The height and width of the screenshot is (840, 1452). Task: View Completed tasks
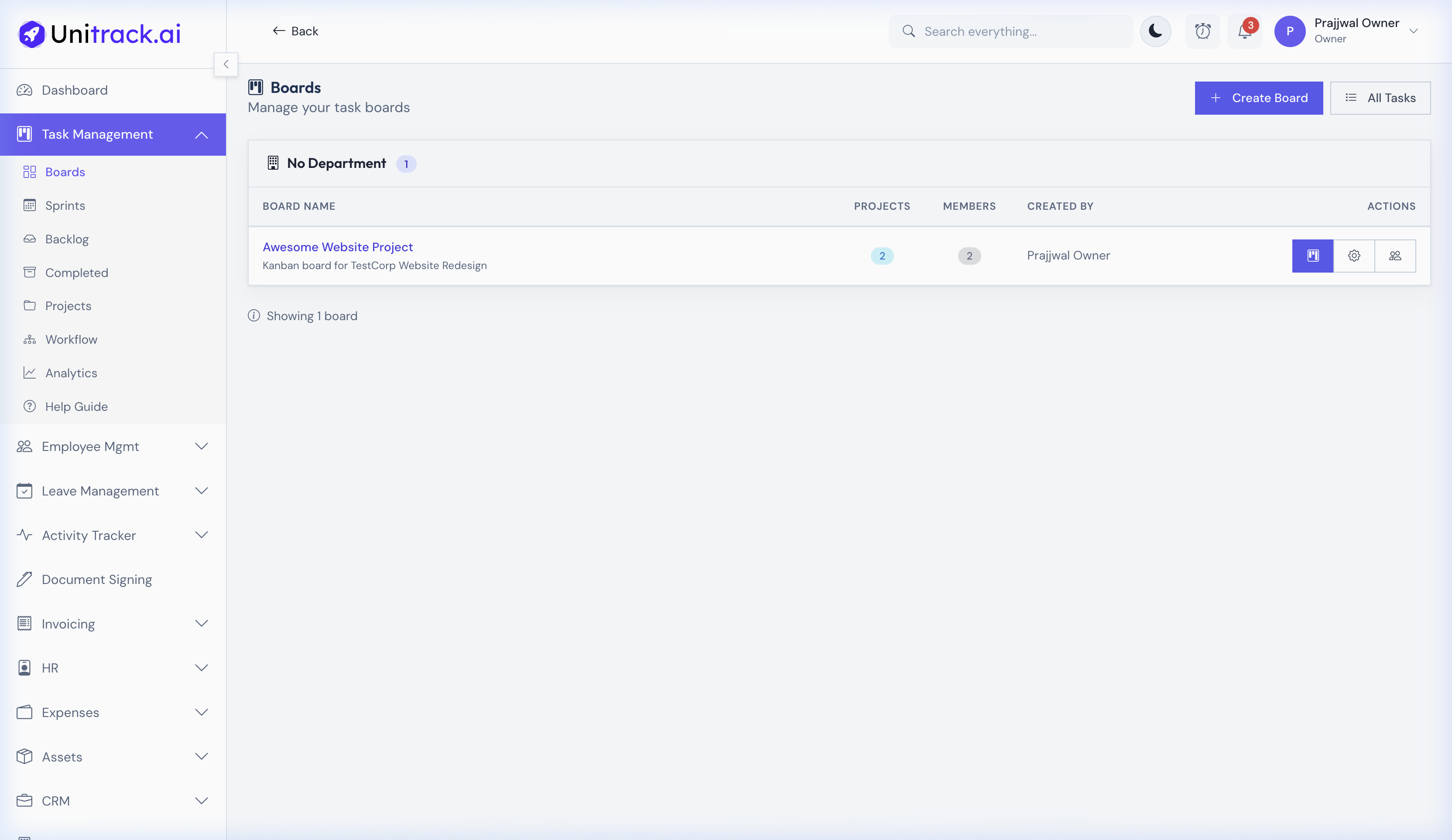(x=77, y=272)
